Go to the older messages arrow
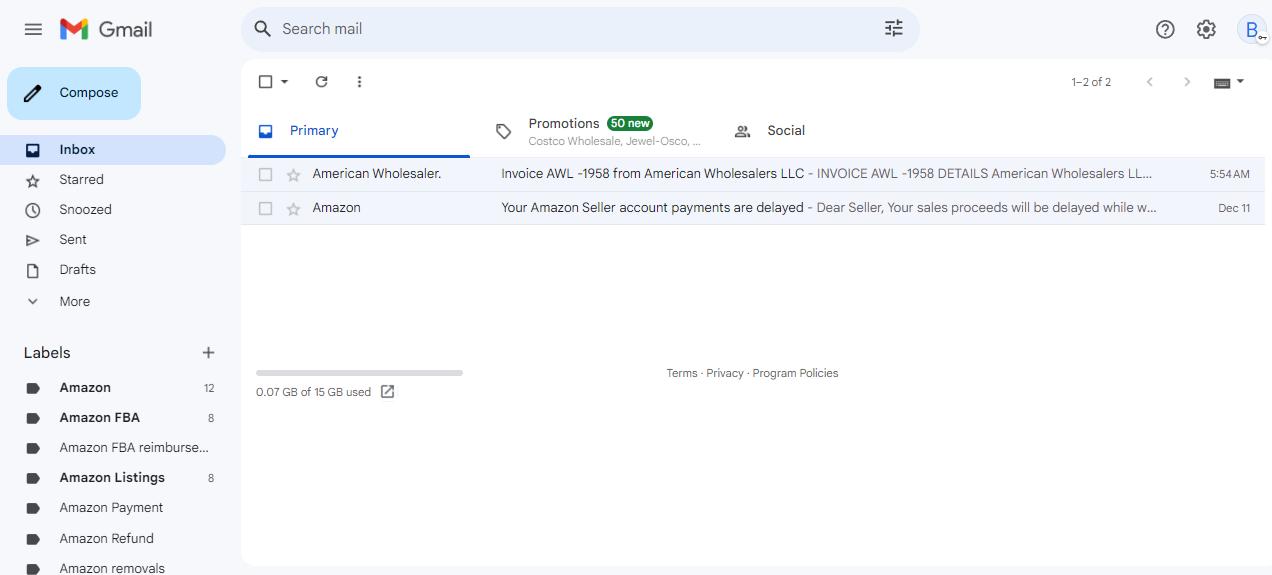Screen dimensions: 1272x575 click(x=1187, y=82)
